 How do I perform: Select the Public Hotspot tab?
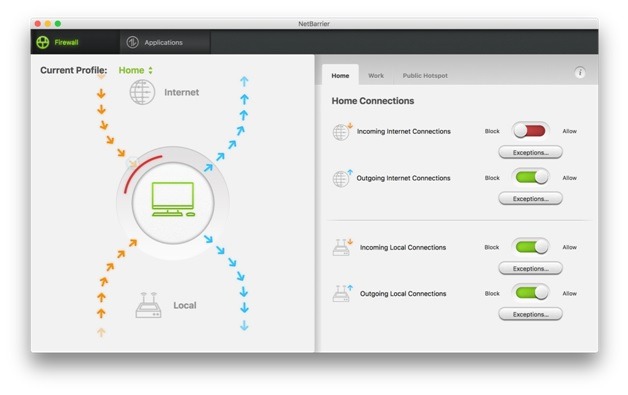[425, 75]
